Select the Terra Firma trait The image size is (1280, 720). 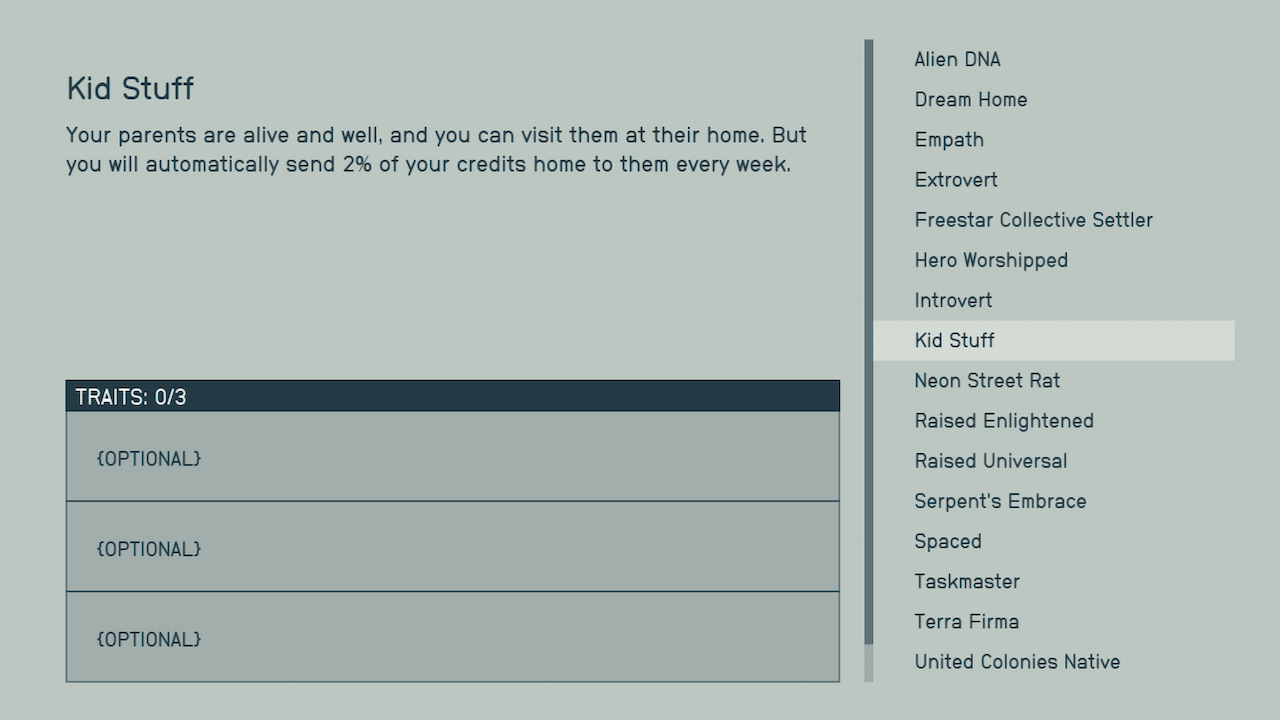coord(966,621)
